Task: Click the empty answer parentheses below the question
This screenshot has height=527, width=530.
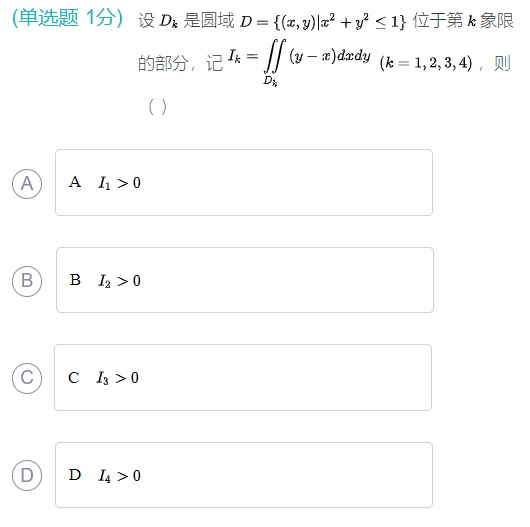Action: pyautogui.click(x=158, y=107)
